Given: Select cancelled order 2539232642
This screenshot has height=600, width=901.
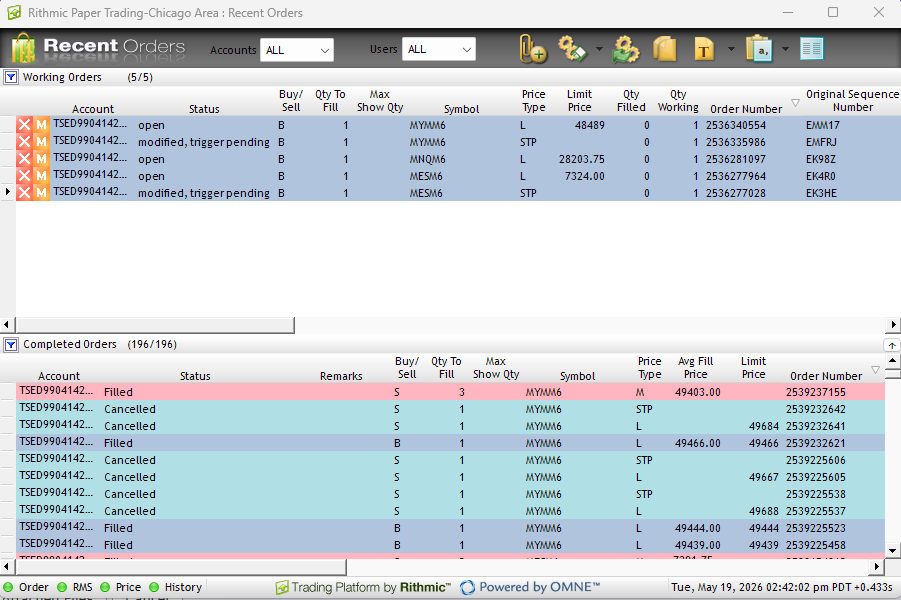Looking at the screenshot, I should [450, 409].
